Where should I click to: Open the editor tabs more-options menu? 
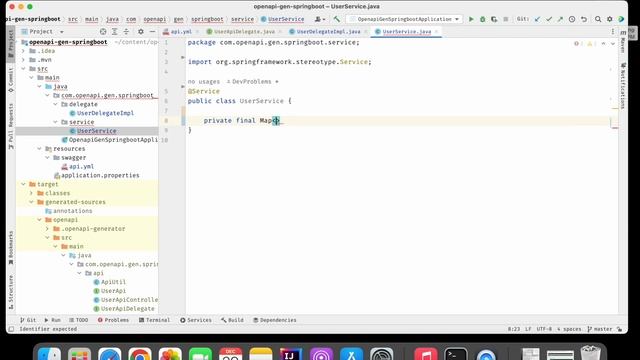pos(613,31)
